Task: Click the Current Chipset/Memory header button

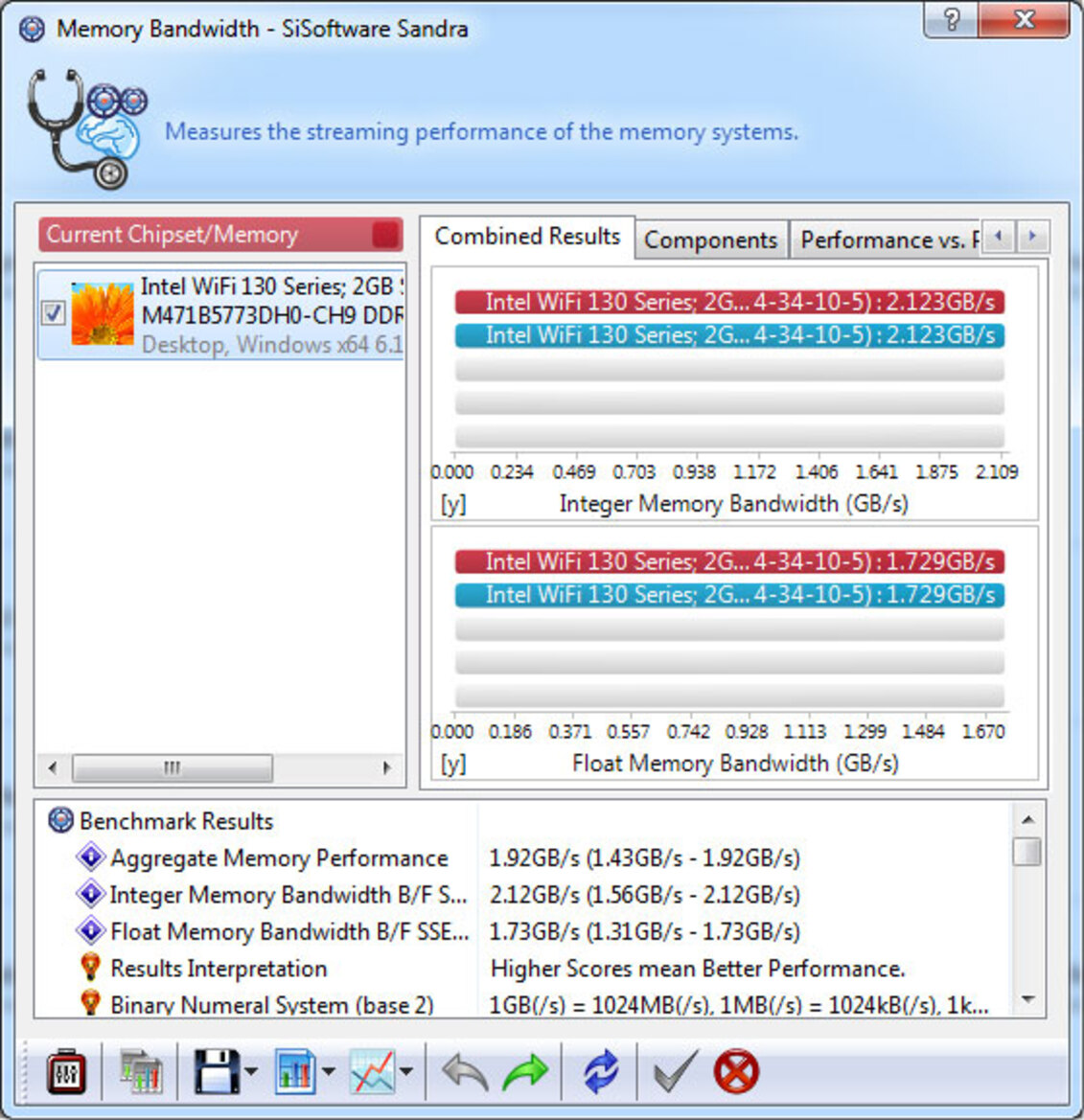Action: [220, 235]
